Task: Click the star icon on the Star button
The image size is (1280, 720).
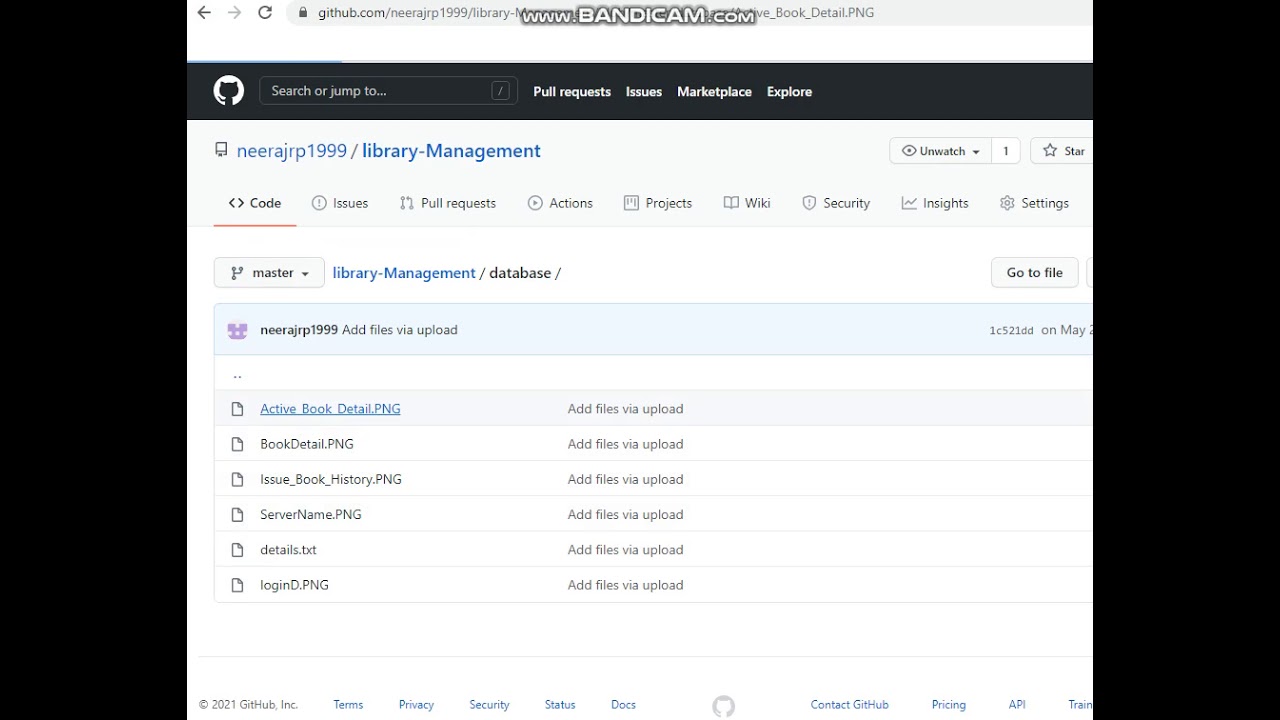Action: [x=1050, y=151]
